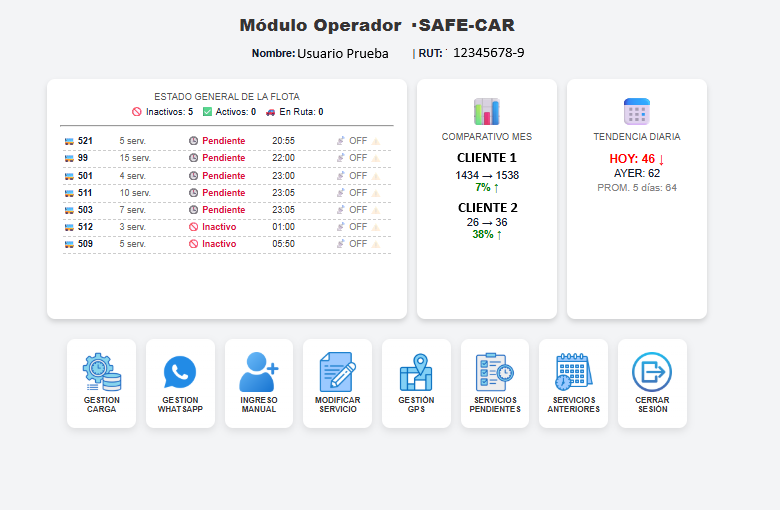Click the warning triangle in row 511
The image size is (780, 510).
coord(376,193)
